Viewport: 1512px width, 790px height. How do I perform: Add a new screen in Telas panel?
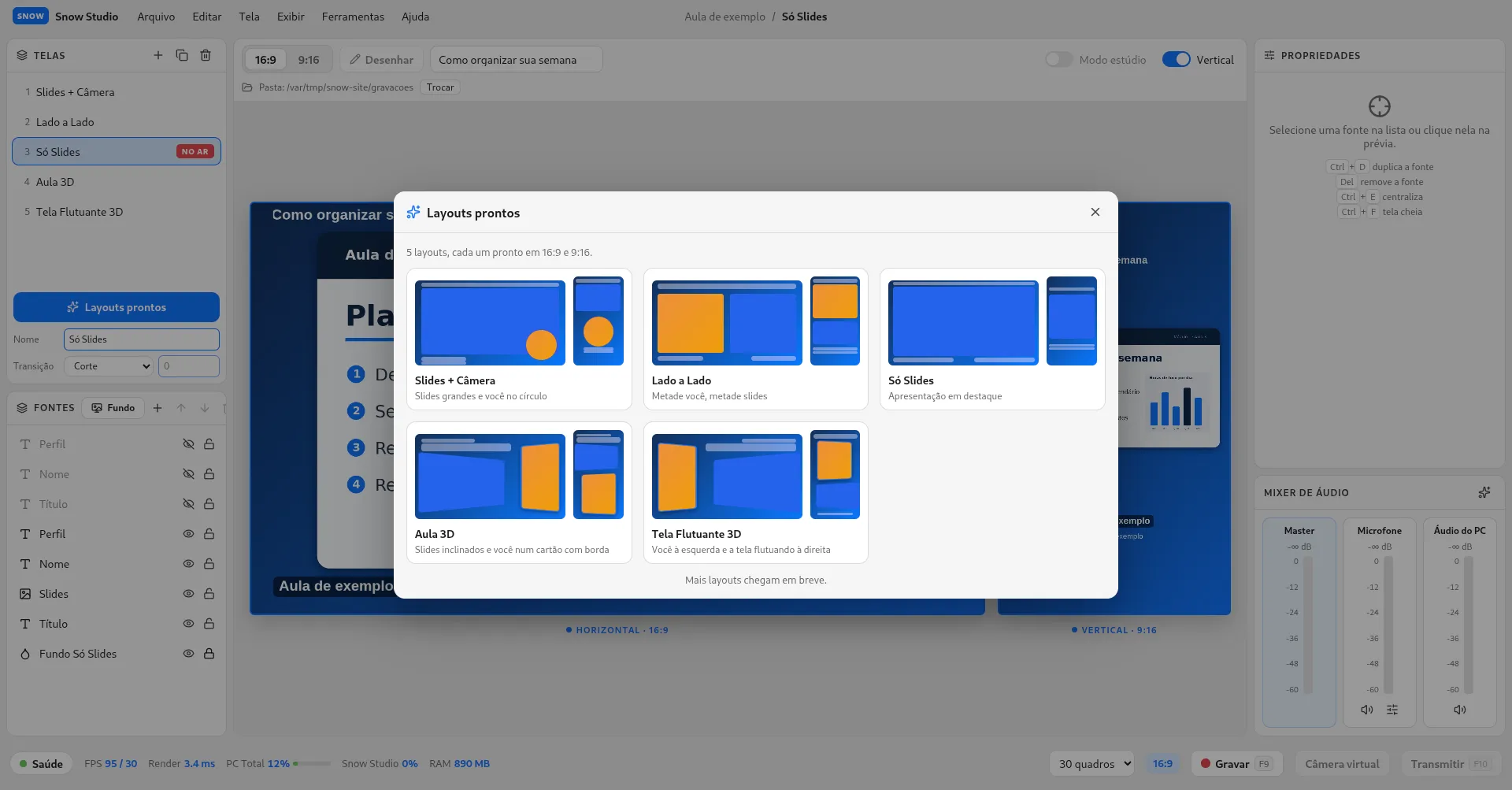158,55
